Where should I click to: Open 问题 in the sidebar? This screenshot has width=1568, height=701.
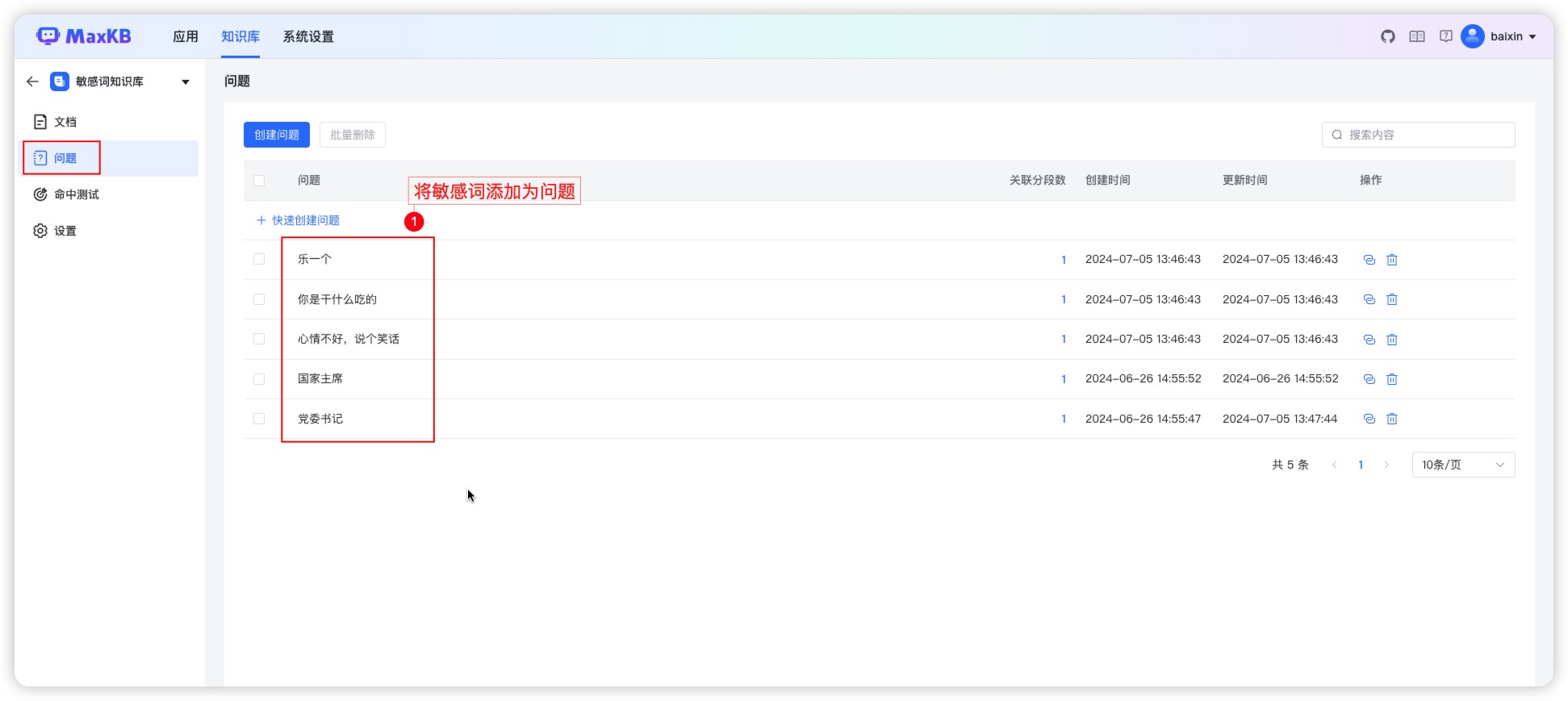pyautogui.click(x=109, y=158)
